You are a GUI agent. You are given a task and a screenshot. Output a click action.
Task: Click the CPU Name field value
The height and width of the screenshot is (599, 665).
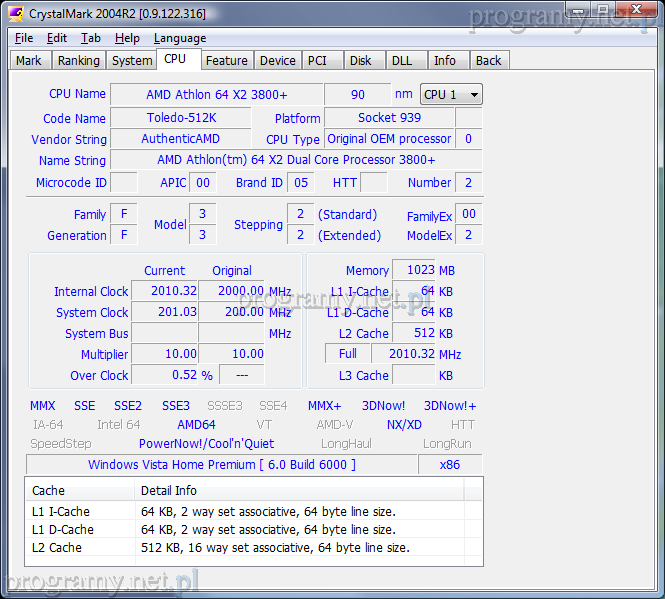click(216, 94)
